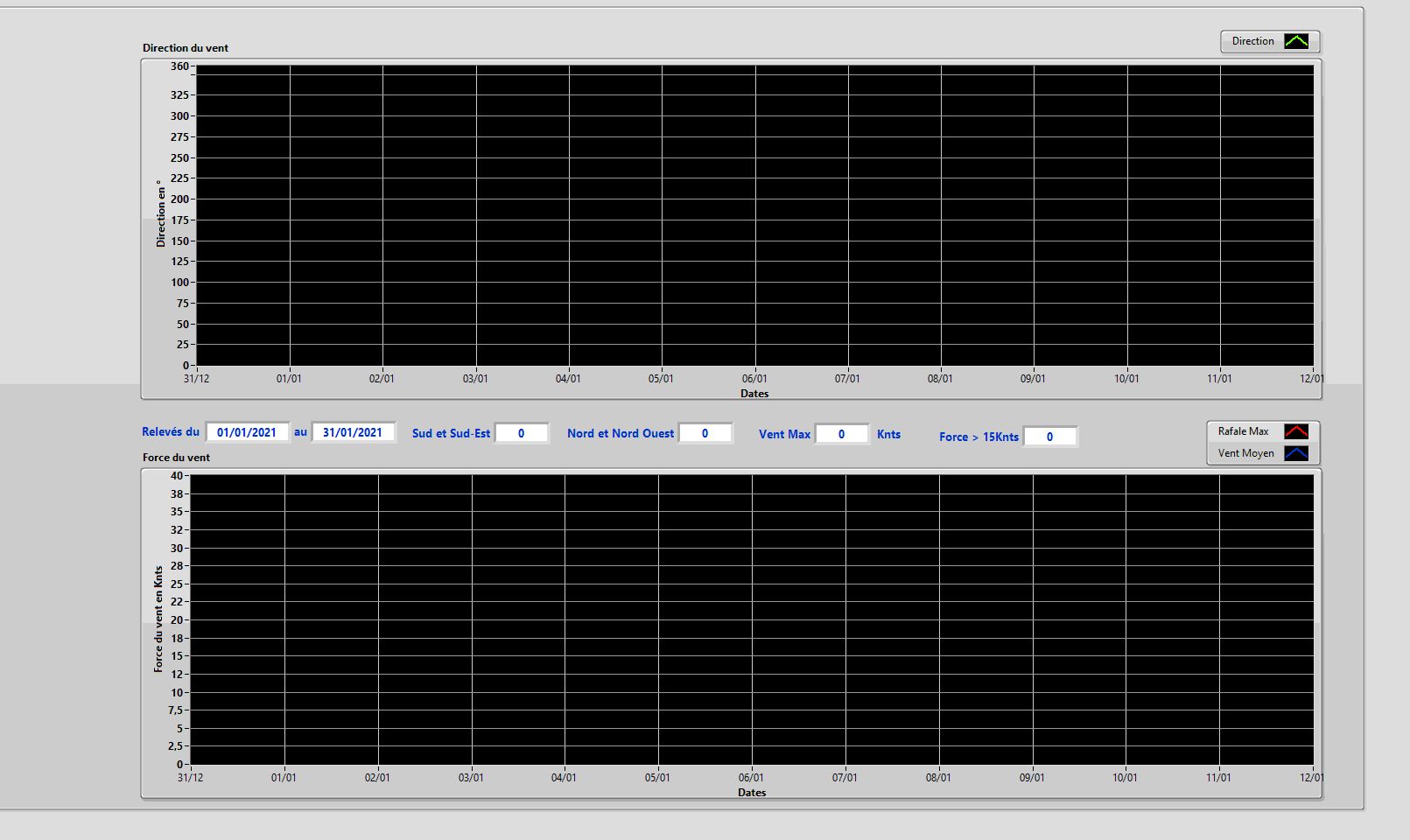
Task: Click the 22 tick on the force axis
Action: (177, 602)
